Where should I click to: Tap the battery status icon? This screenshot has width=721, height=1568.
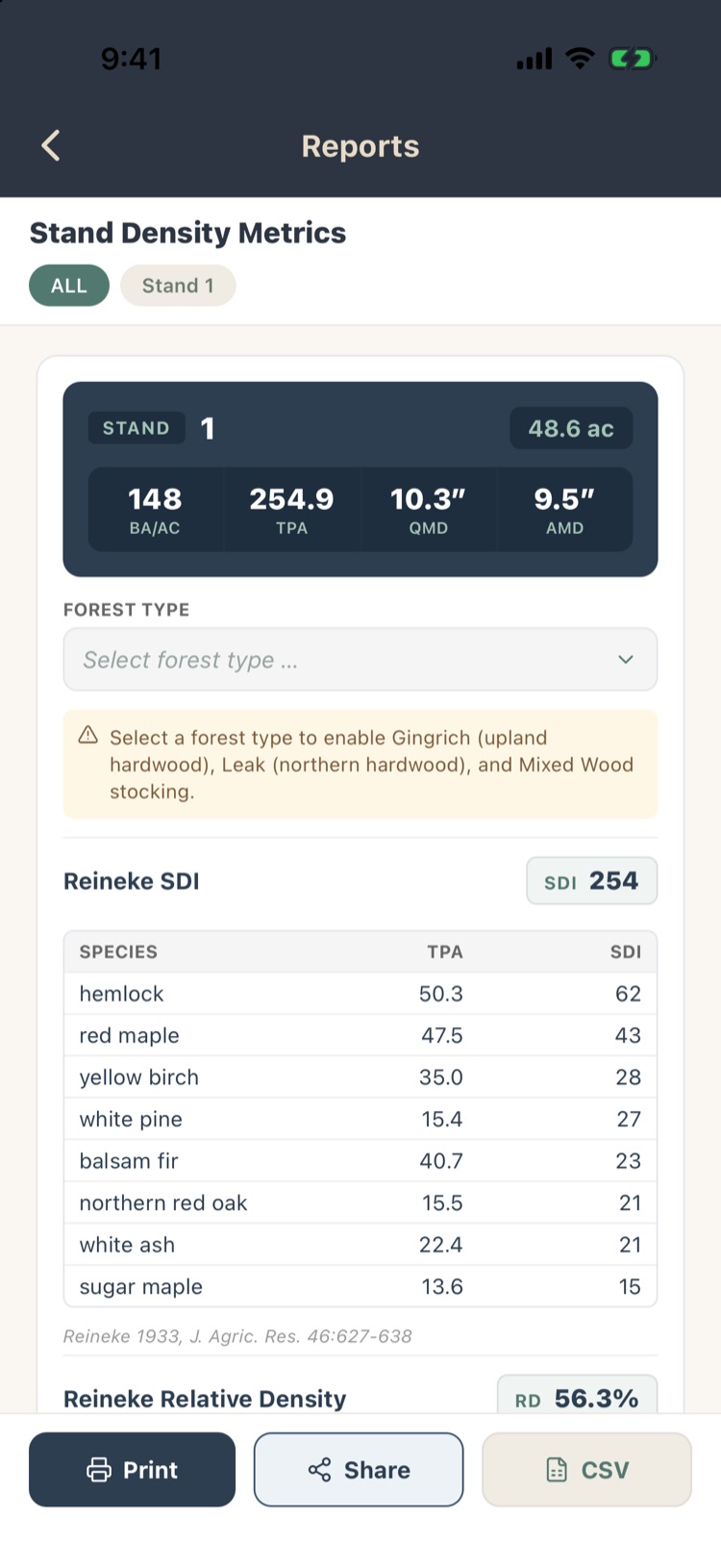[x=632, y=60]
